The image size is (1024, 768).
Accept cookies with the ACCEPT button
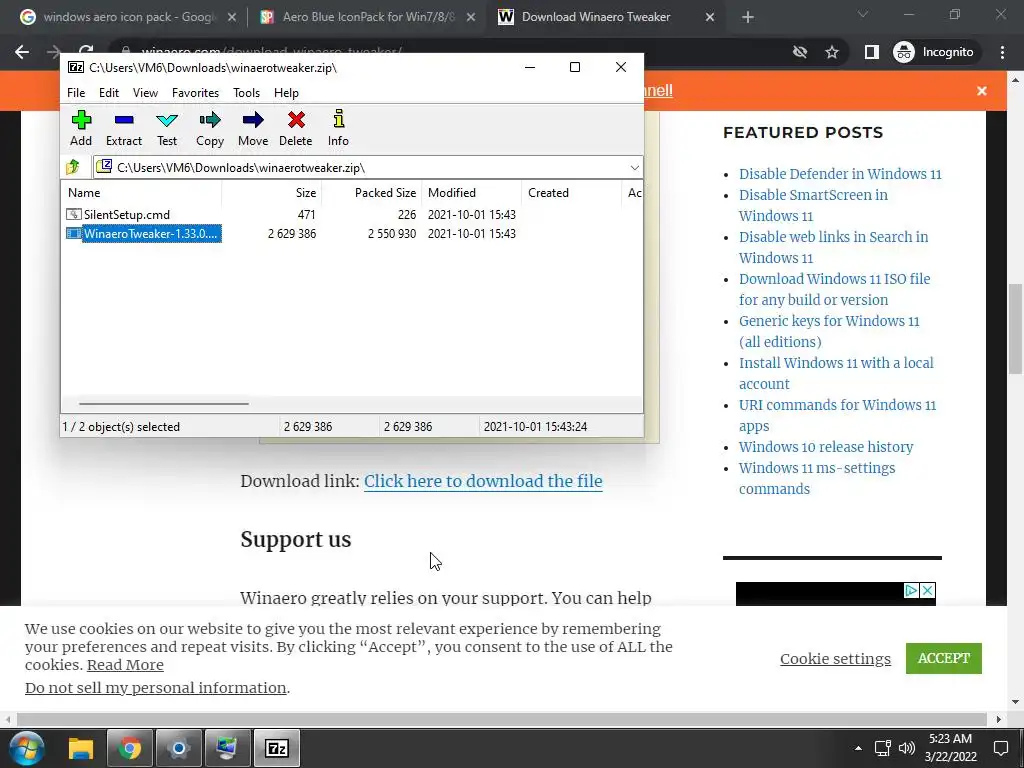pyautogui.click(x=944, y=658)
